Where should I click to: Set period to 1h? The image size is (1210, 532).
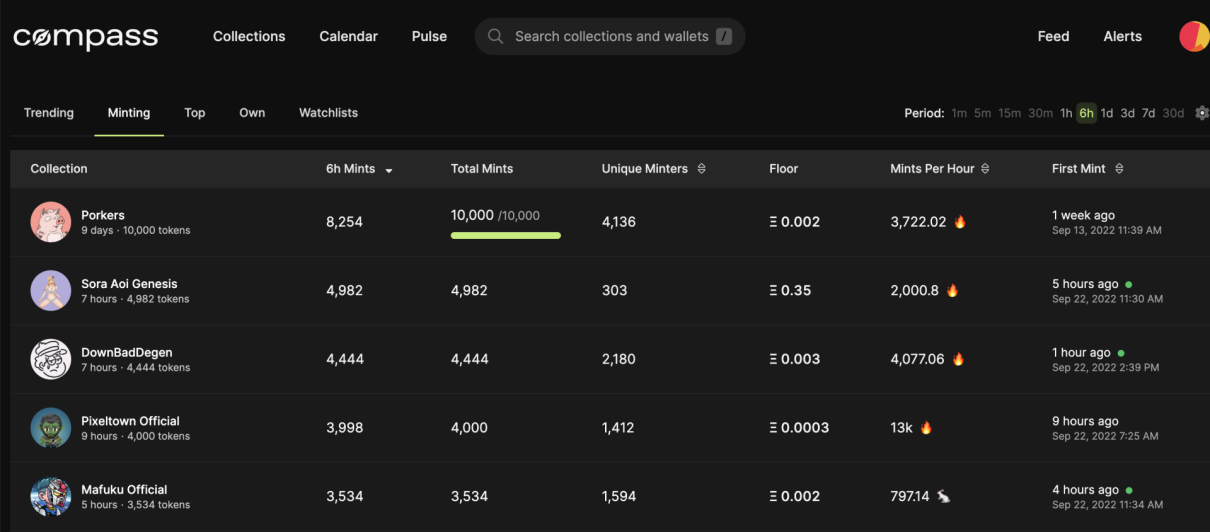point(1066,113)
